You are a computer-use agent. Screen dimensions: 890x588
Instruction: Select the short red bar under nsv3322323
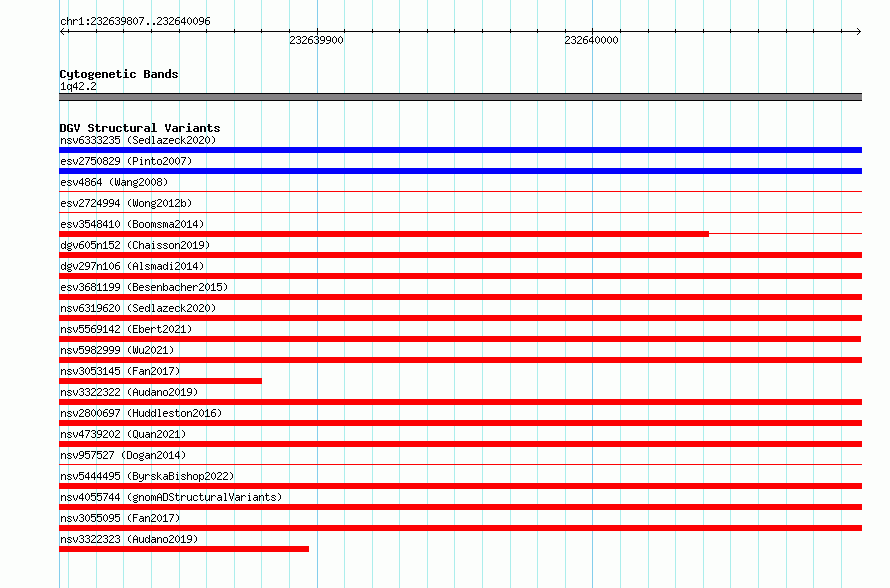pyautogui.click(x=184, y=549)
